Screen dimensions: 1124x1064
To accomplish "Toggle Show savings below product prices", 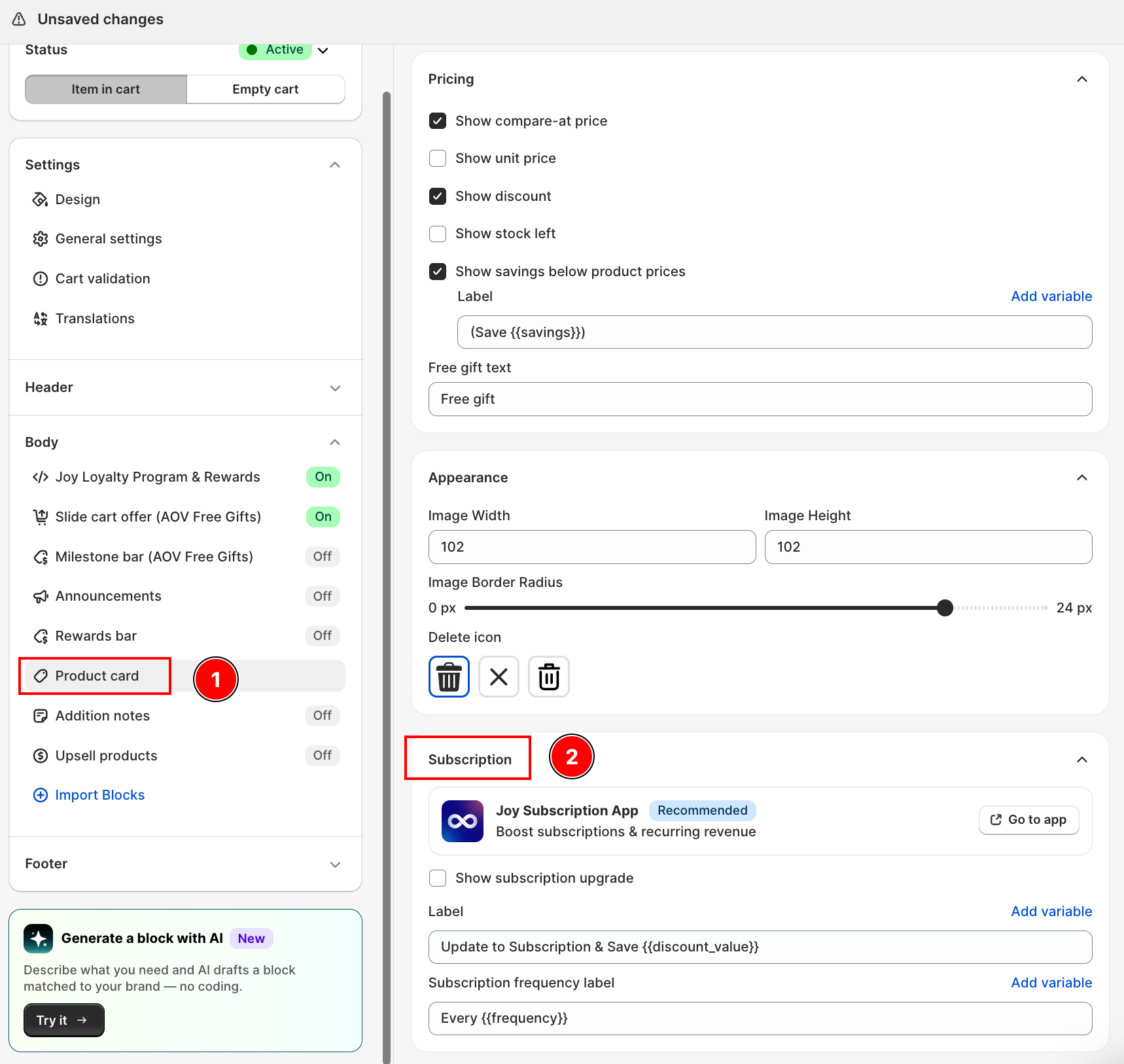I will coord(438,272).
